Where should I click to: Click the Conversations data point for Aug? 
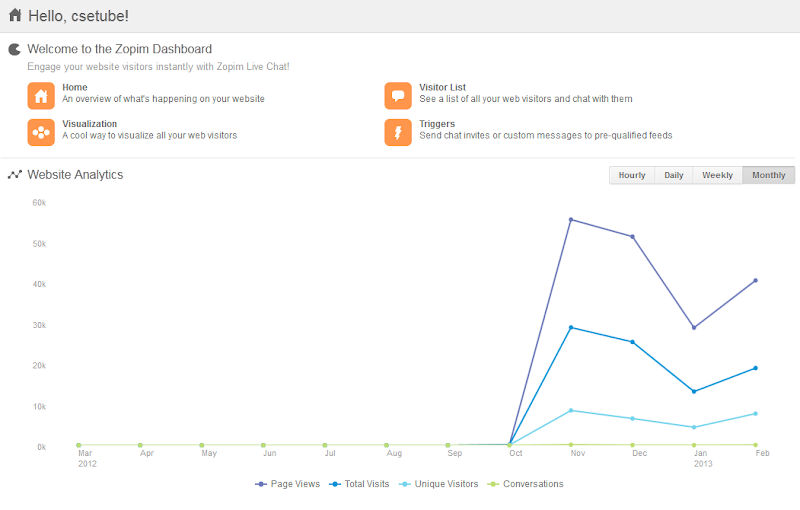tap(386, 445)
